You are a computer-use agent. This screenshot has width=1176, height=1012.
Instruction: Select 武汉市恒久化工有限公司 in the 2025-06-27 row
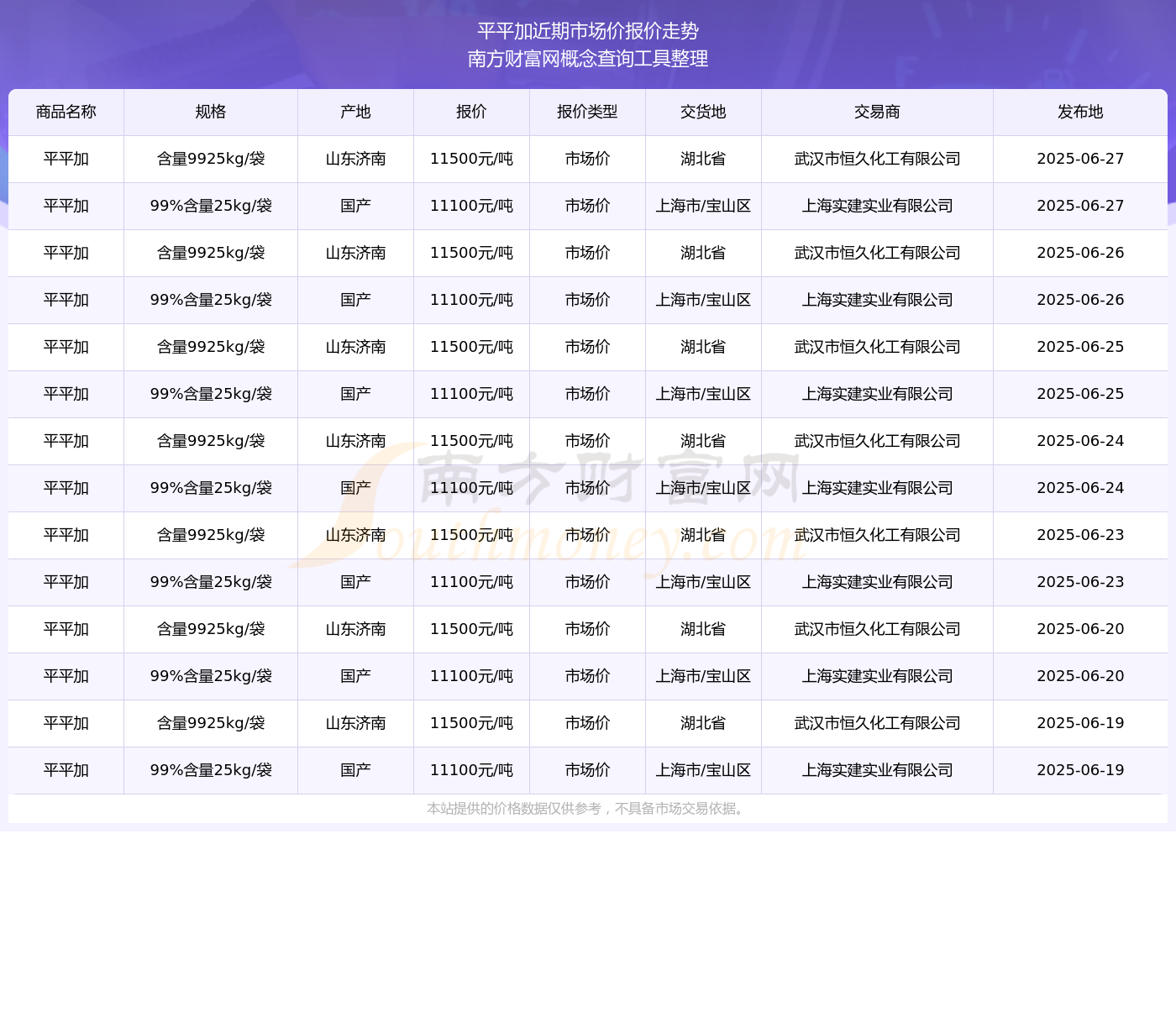tap(878, 159)
